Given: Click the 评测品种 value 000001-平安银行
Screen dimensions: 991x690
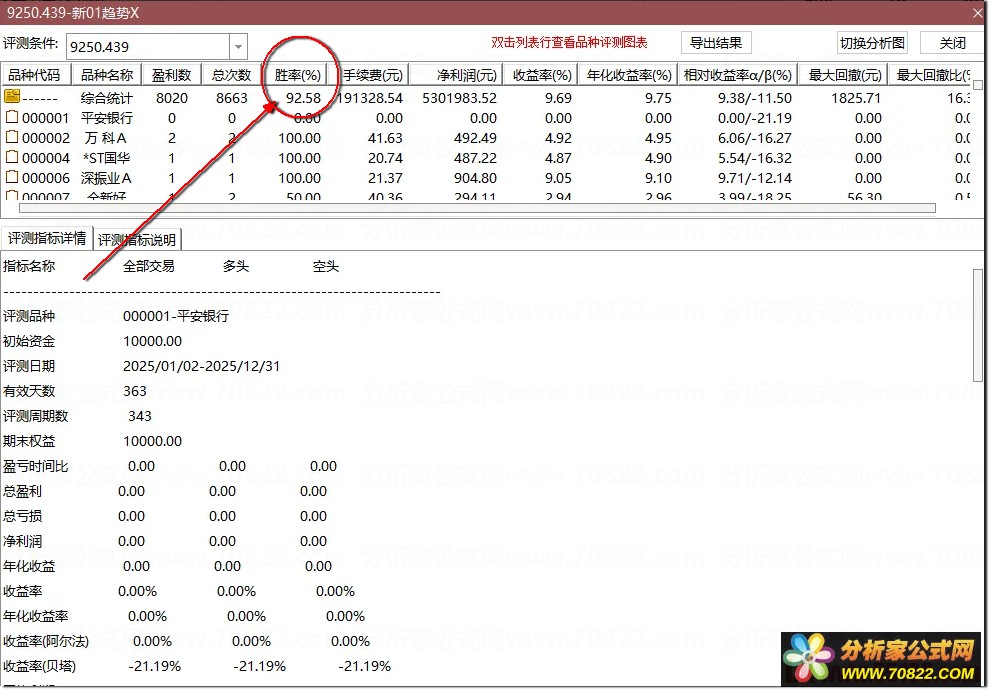Looking at the screenshot, I should [x=176, y=316].
